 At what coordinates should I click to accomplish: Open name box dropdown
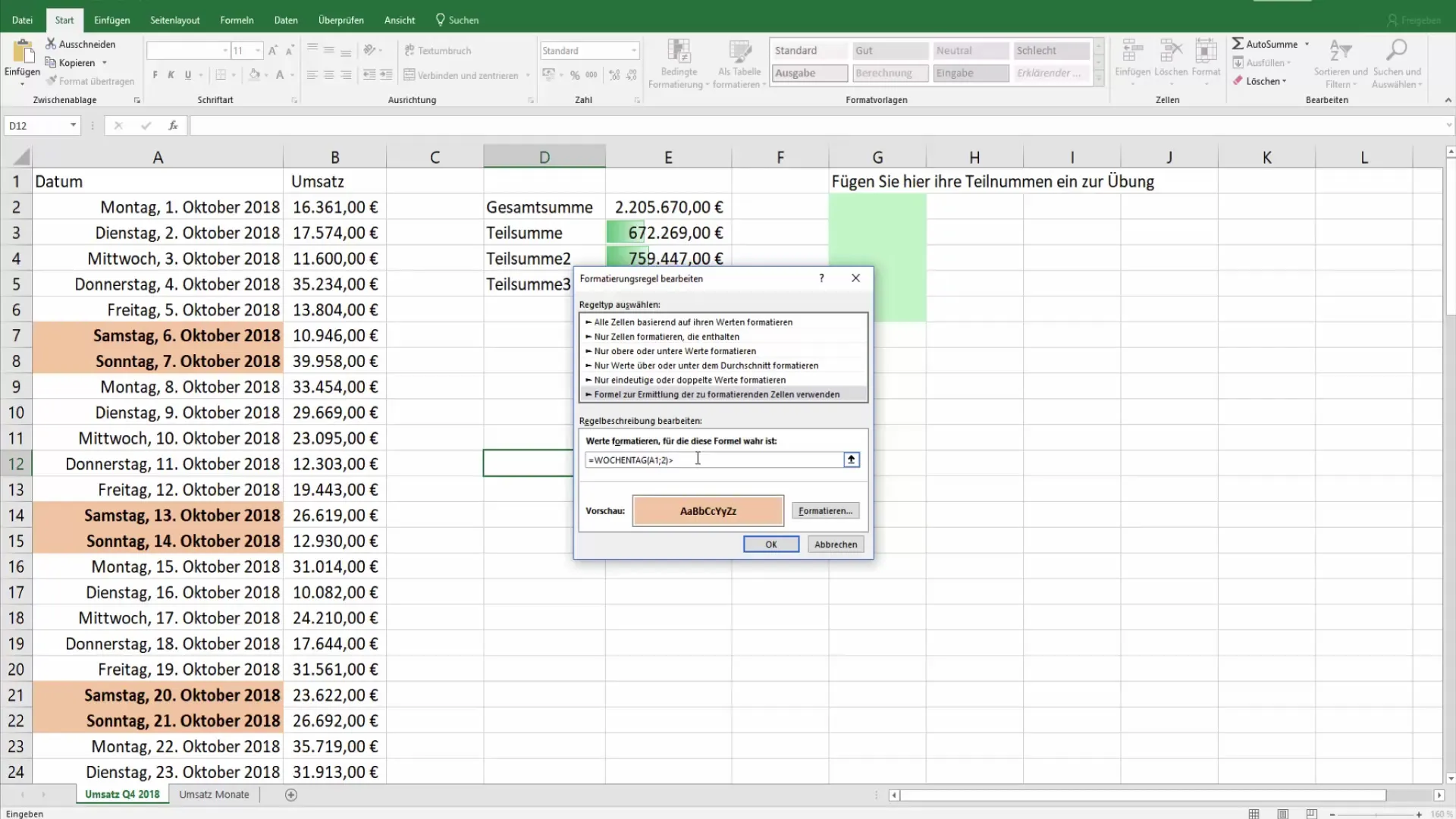tap(74, 125)
